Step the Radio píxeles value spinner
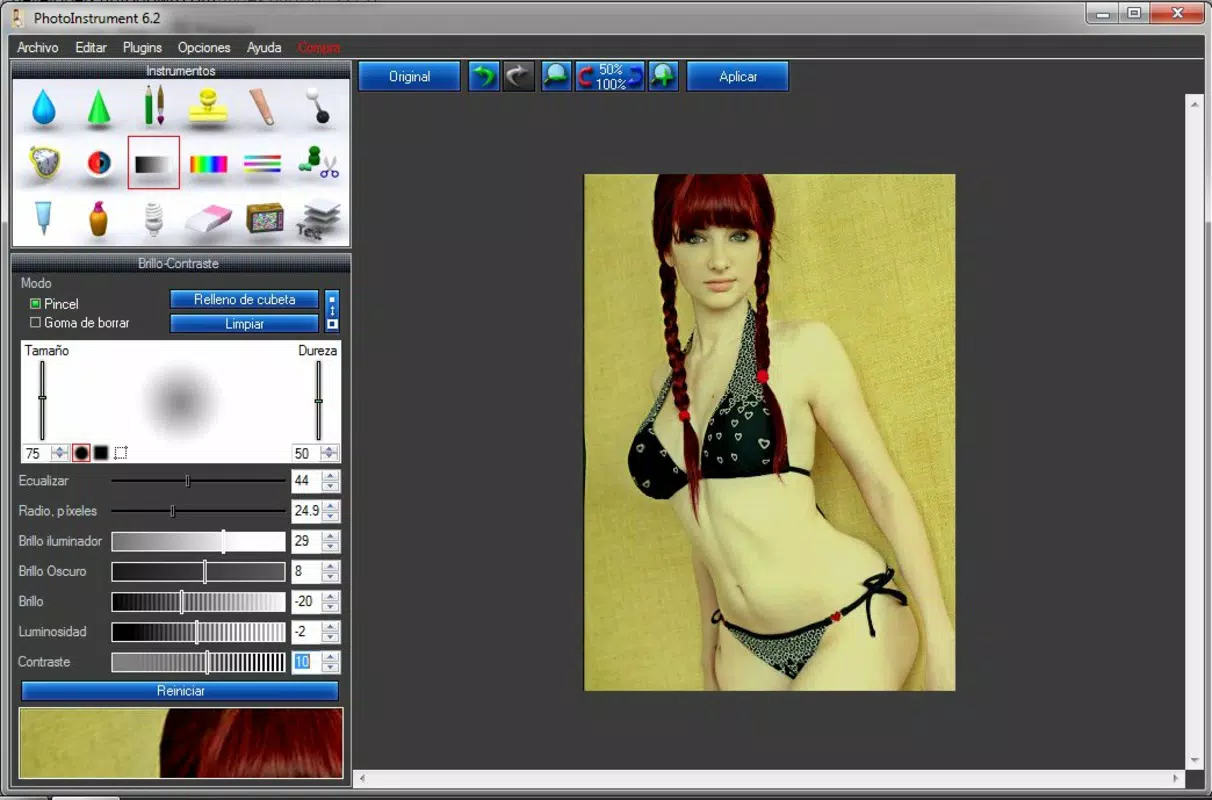Image resolution: width=1212 pixels, height=800 pixels. click(x=331, y=511)
